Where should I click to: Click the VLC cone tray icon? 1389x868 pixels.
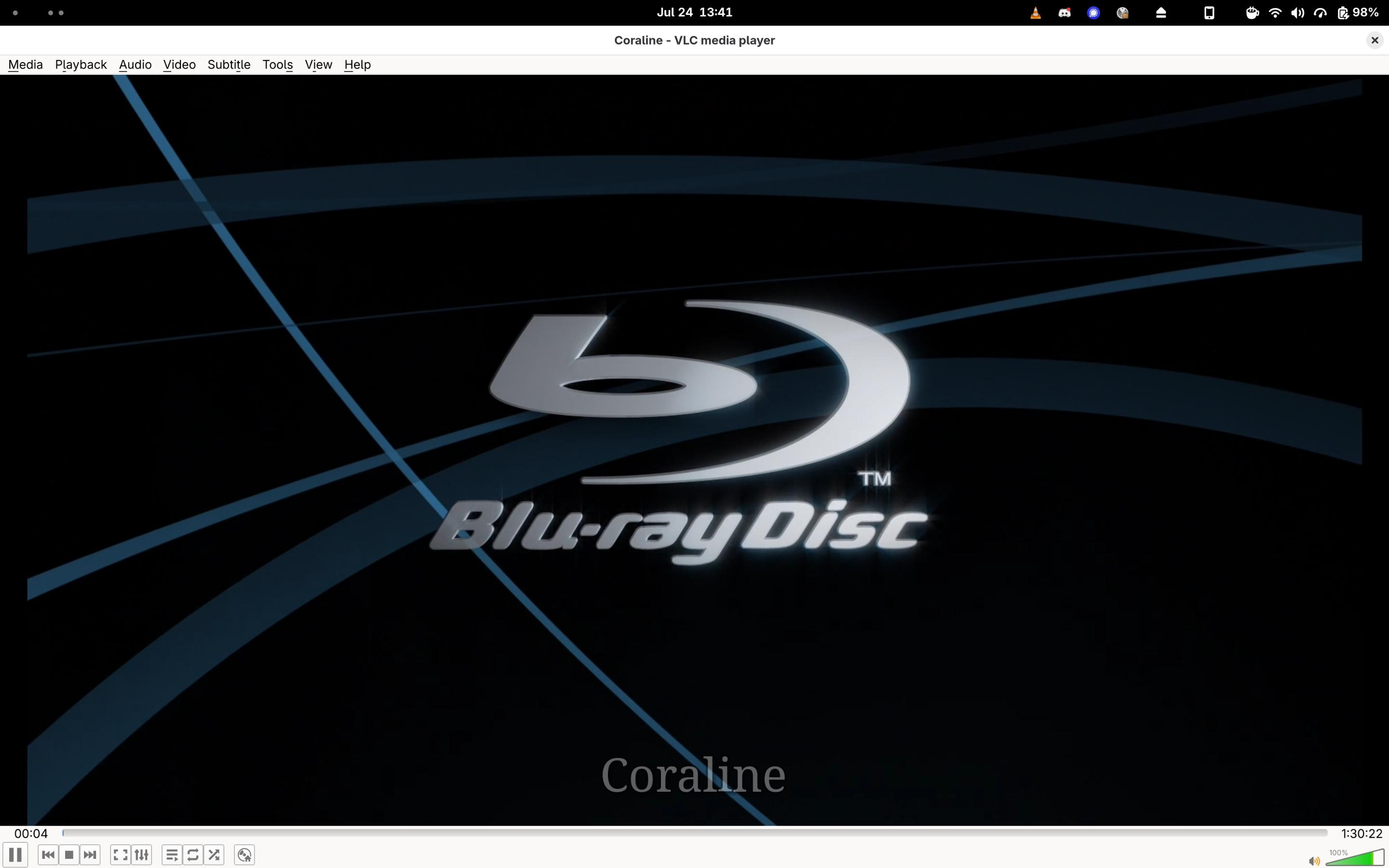[x=1035, y=13]
